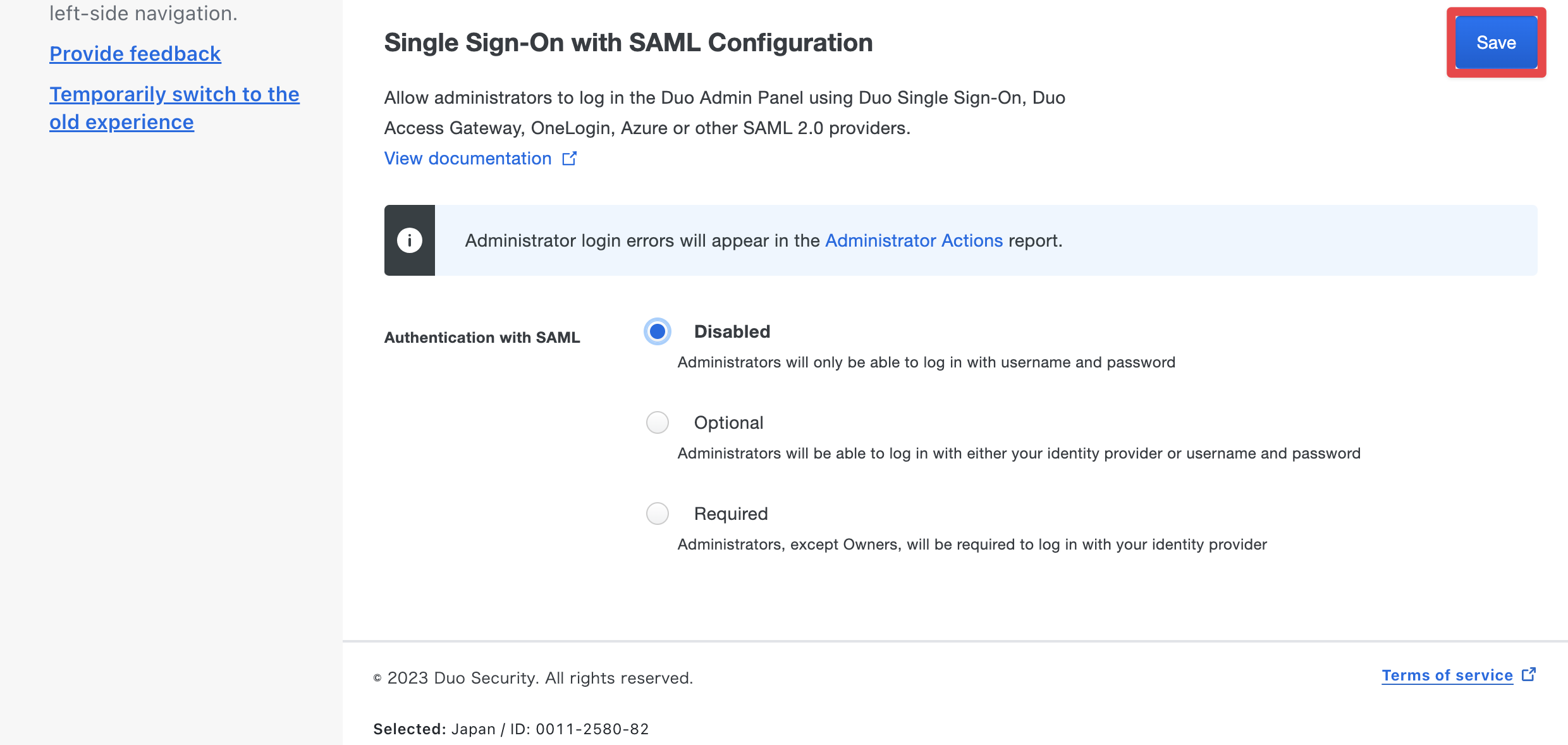1568x745 pixels.
Task: Temporarily switch to the old experience
Action: 175,108
